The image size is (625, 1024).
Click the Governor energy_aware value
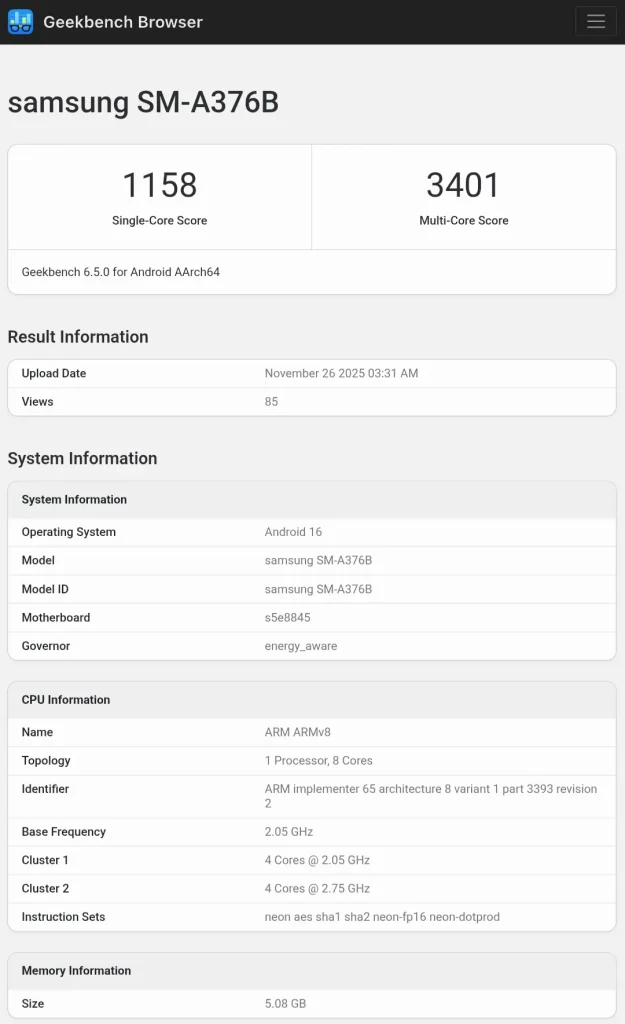click(x=301, y=646)
